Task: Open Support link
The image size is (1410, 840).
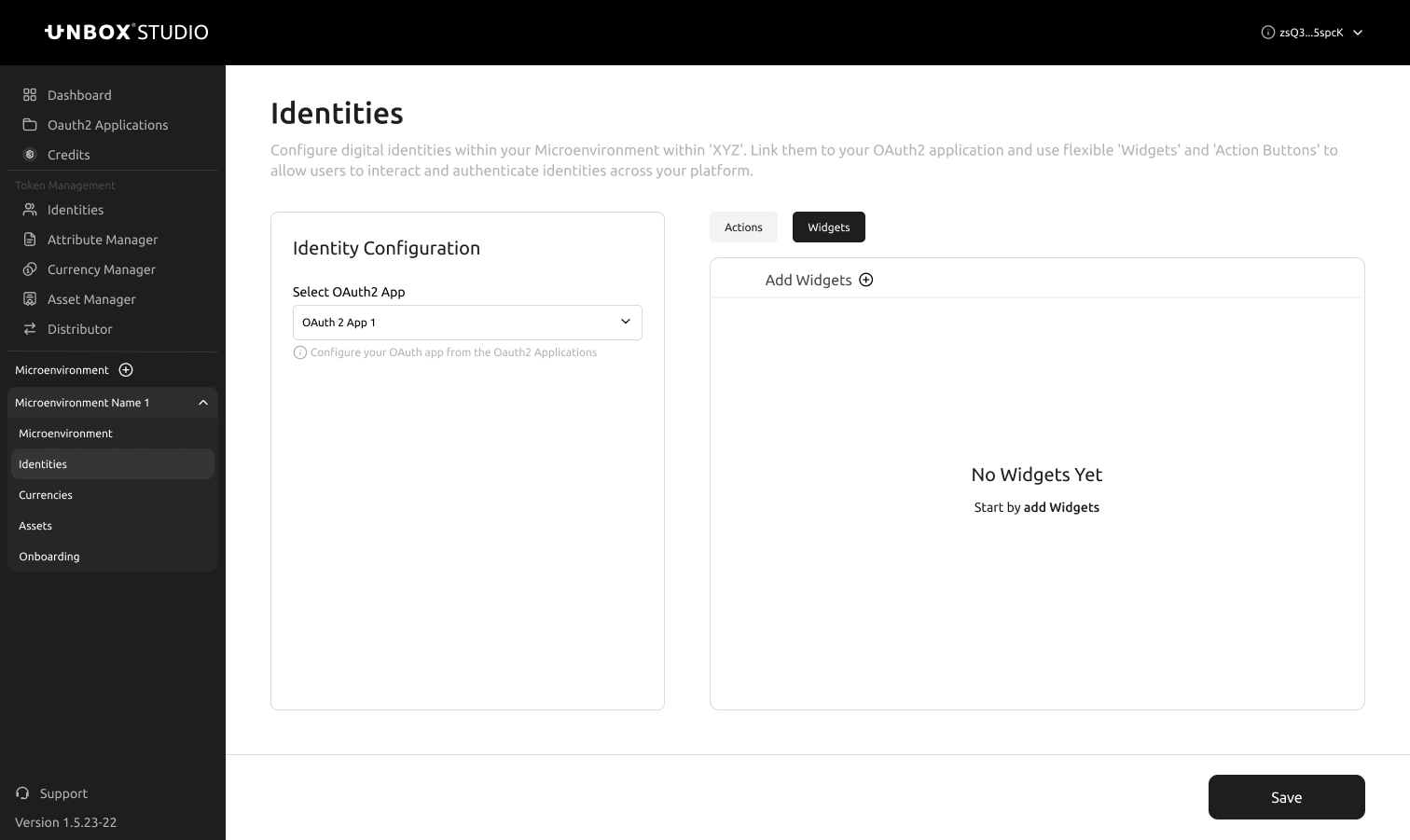Action: [63, 793]
